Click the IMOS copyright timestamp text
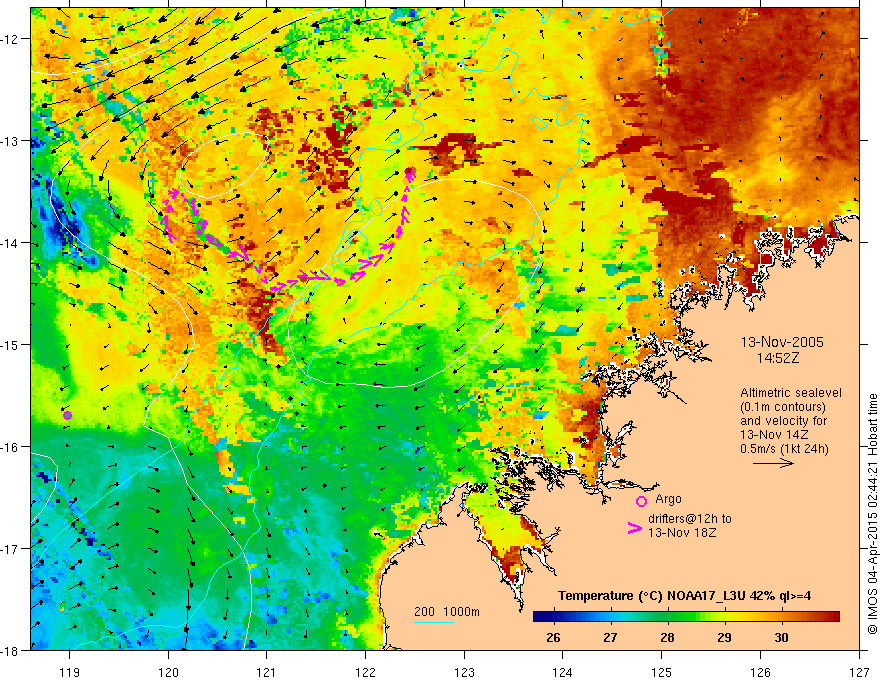 (873, 514)
